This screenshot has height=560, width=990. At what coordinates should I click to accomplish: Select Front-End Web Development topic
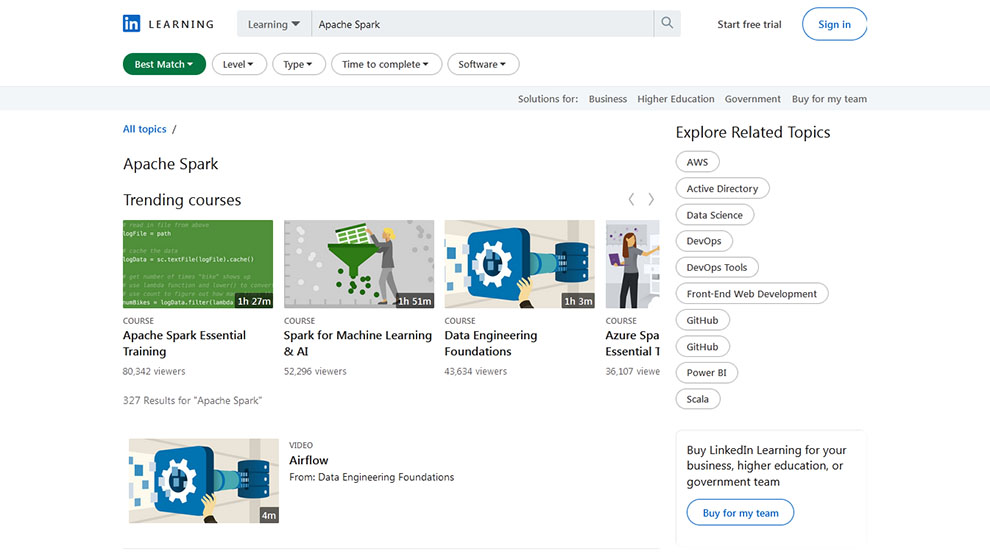click(x=751, y=294)
